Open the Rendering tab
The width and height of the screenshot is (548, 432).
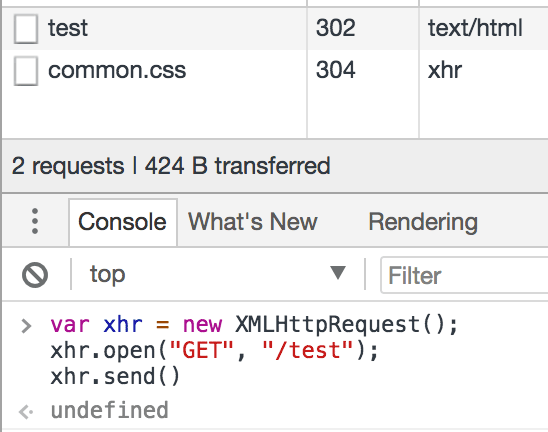pyautogui.click(x=423, y=222)
